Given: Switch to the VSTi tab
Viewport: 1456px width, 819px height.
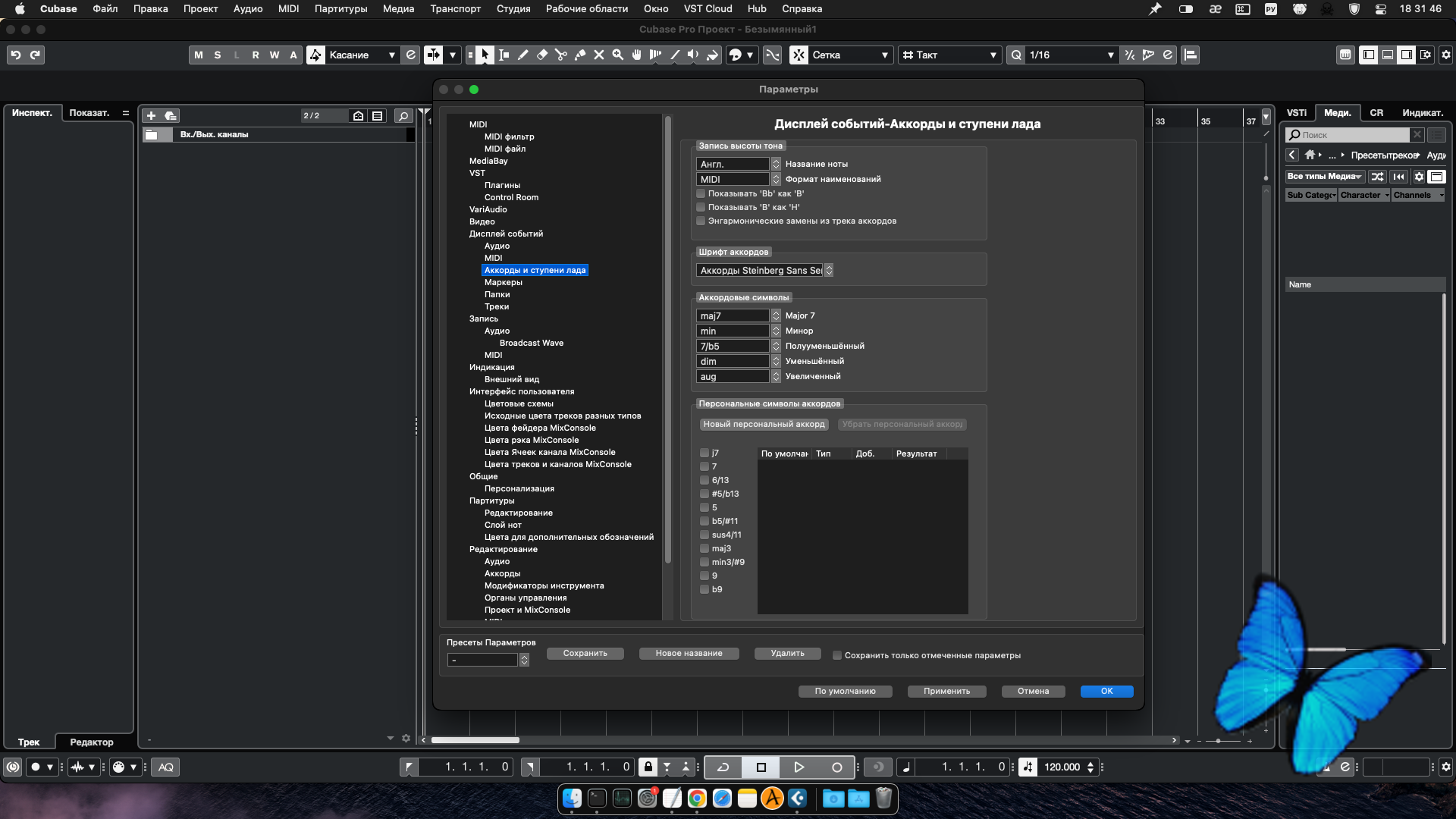Looking at the screenshot, I should point(1296,112).
